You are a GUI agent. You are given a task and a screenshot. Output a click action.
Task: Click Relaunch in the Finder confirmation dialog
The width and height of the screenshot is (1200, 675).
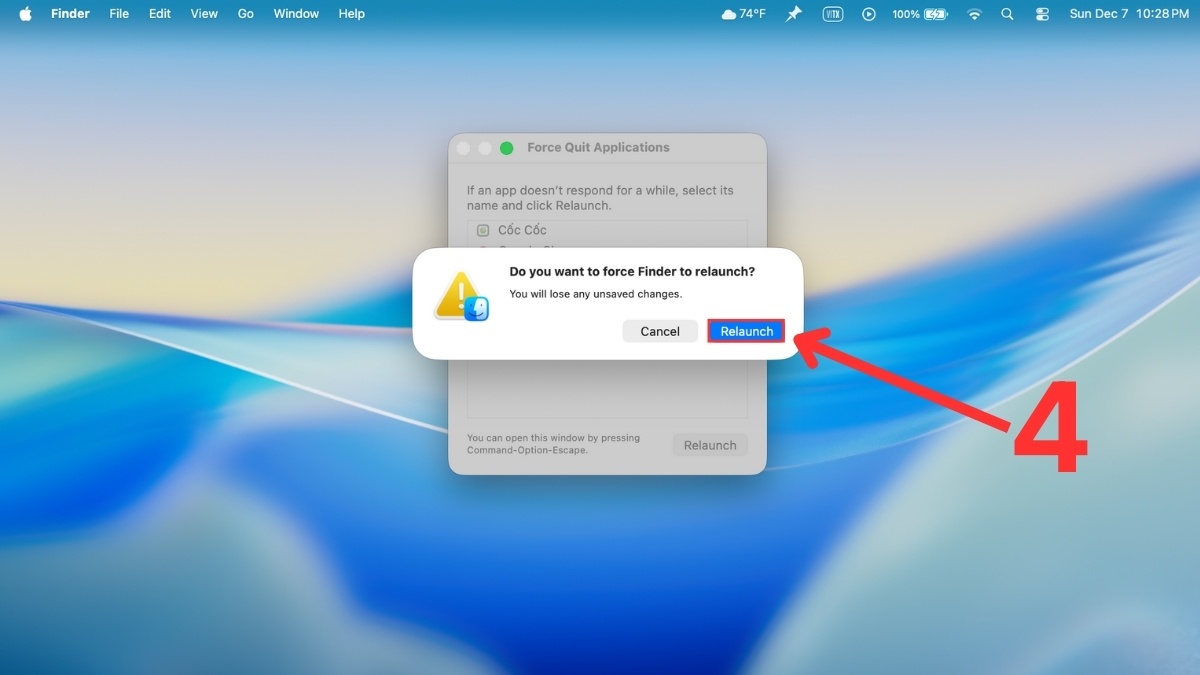[x=746, y=331]
